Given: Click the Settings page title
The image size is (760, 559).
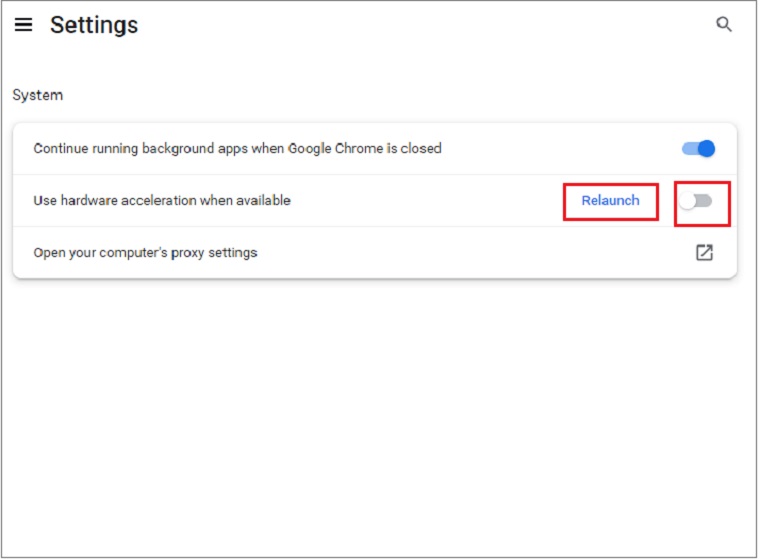Looking at the screenshot, I should tap(94, 25).
